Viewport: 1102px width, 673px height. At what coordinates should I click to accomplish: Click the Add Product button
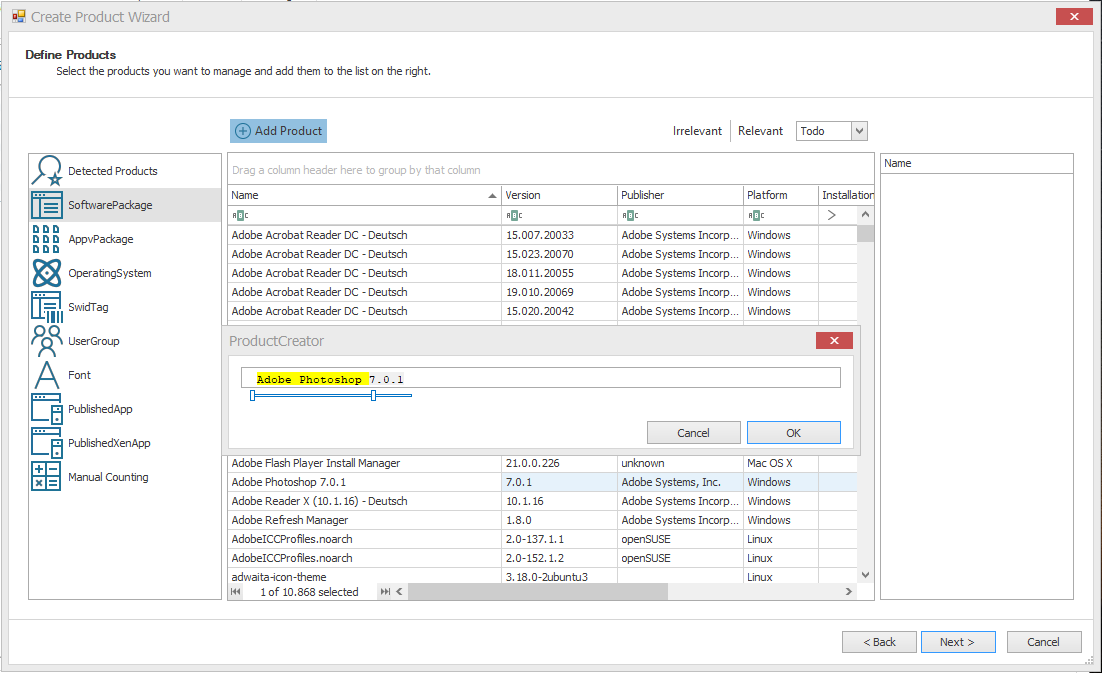278,131
